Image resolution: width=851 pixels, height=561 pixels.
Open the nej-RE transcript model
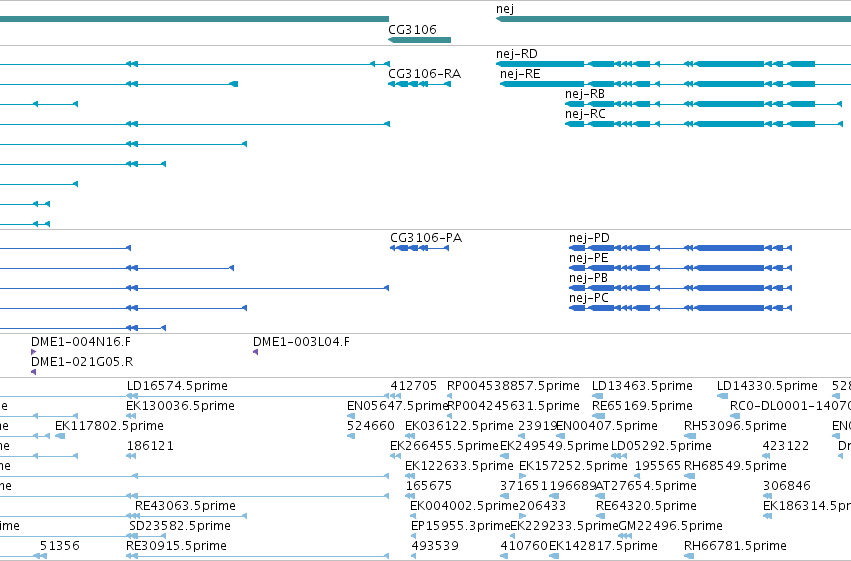pyautogui.click(x=675, y=84)
